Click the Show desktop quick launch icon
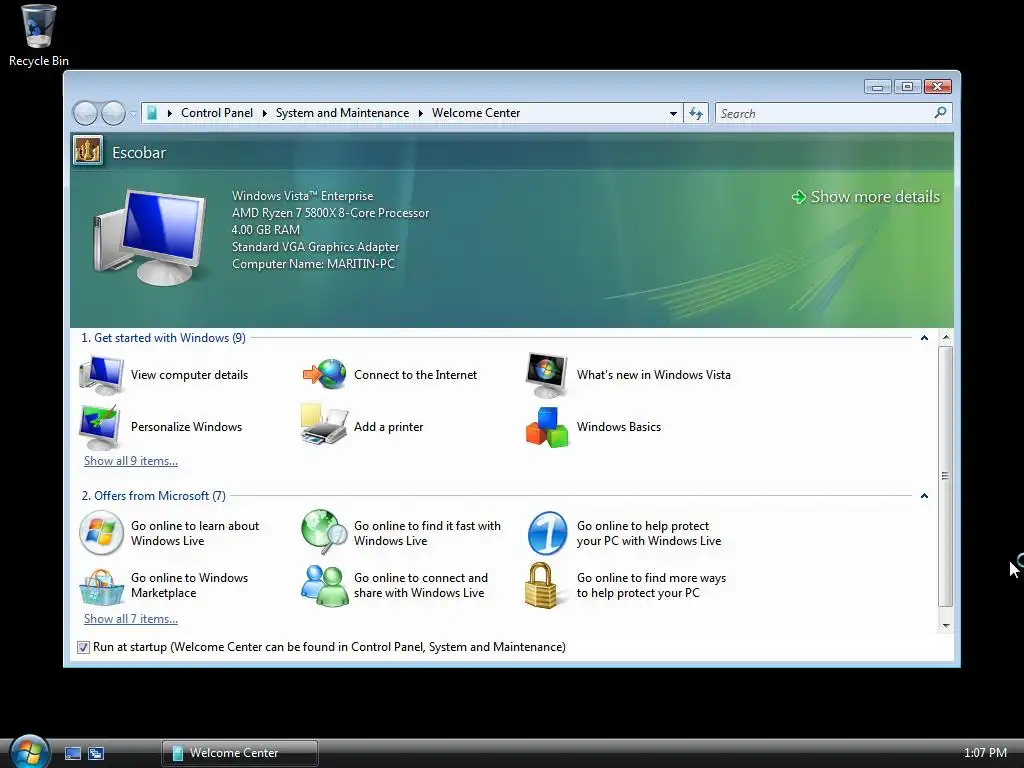 72,753
